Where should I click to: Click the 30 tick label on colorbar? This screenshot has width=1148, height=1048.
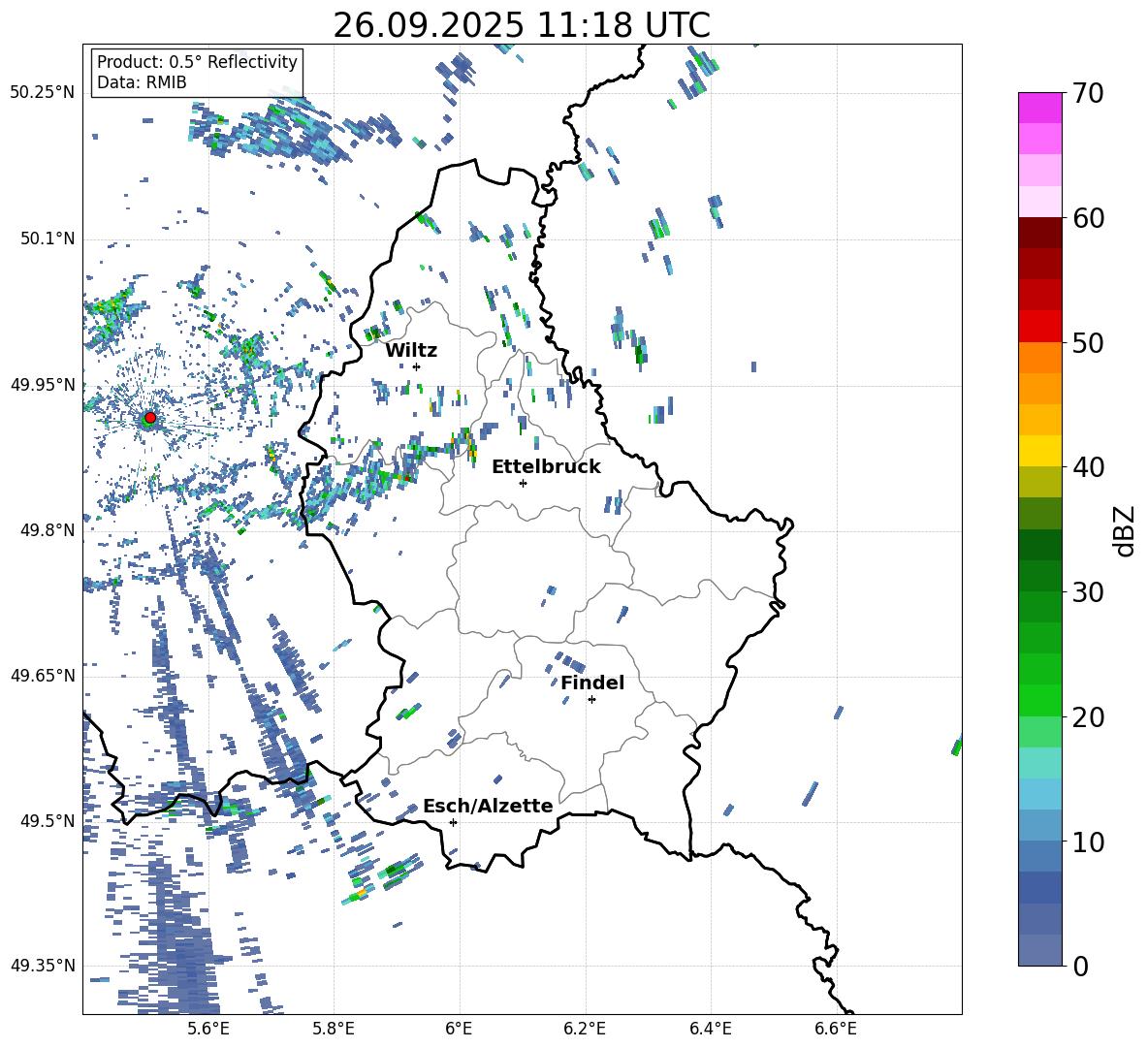[1089, 592]
